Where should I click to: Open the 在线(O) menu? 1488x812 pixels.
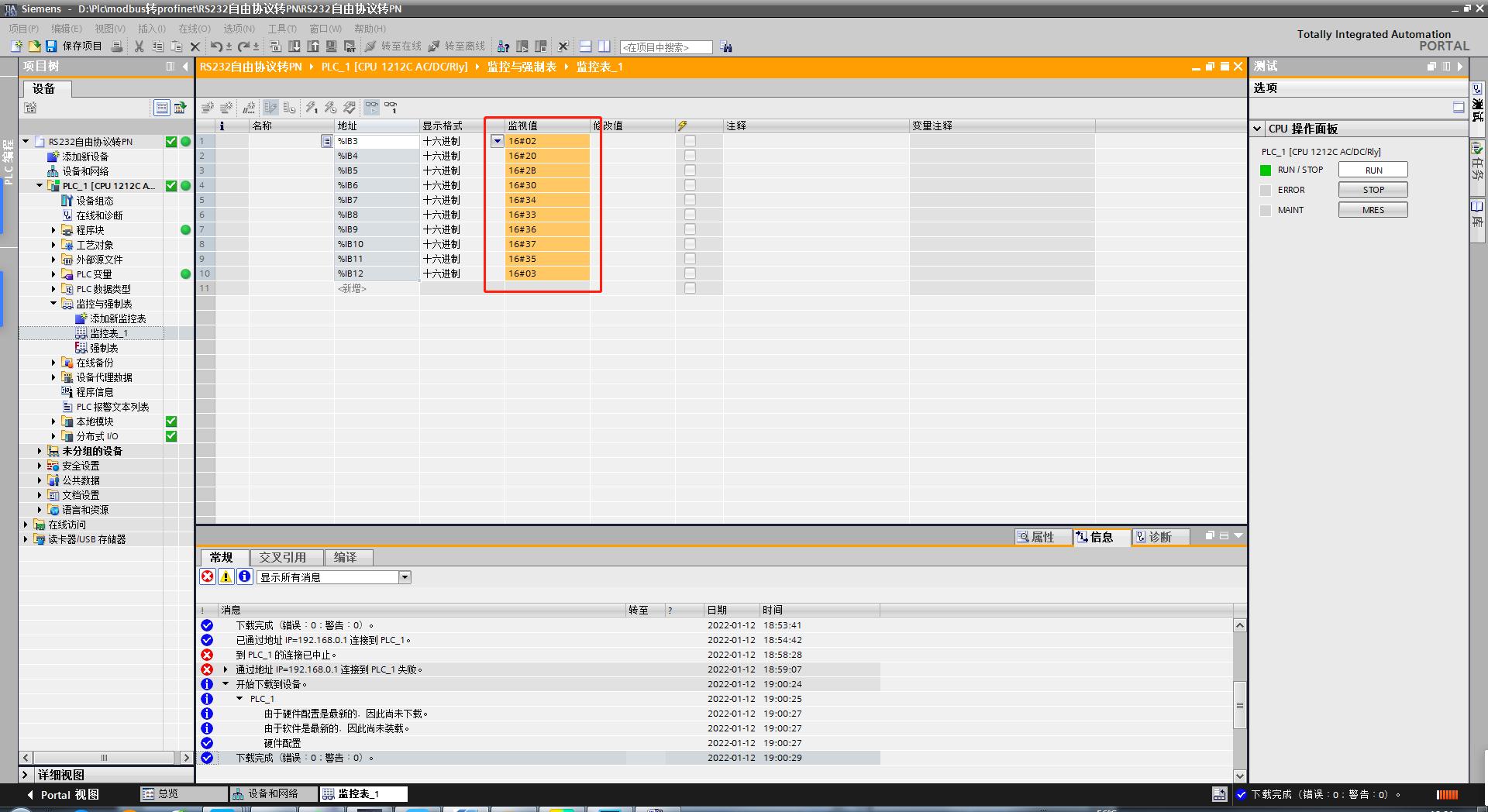pyautogui.click(x=195, y=29)
